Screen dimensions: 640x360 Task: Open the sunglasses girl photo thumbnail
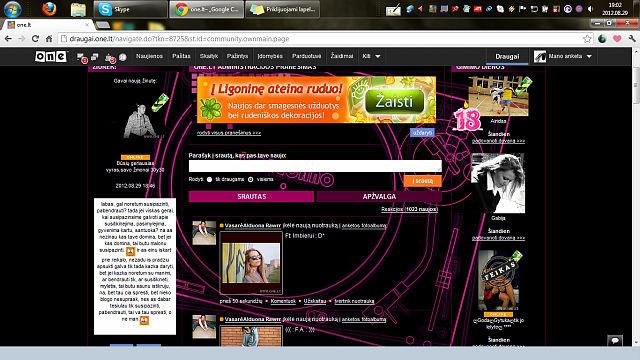pos(251,263)
